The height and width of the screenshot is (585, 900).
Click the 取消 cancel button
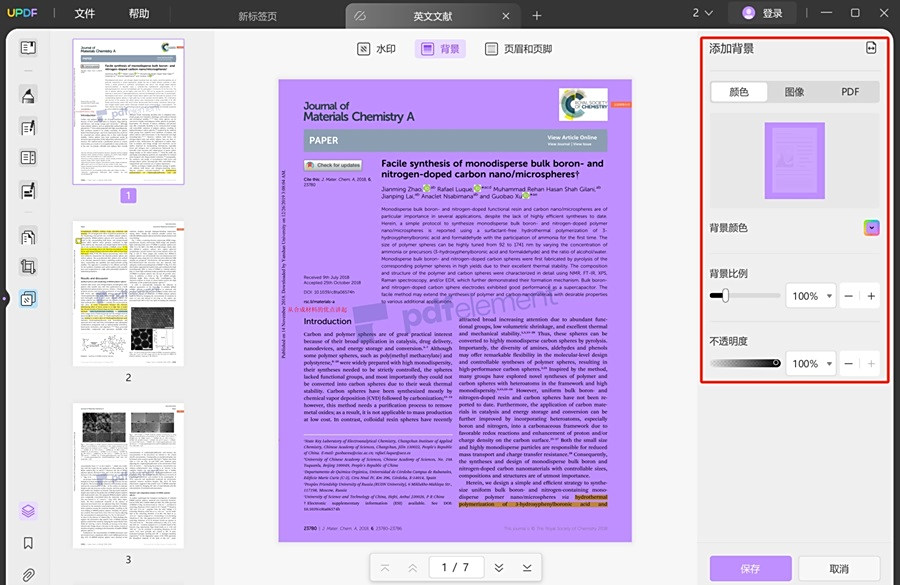pyautogui.click(x=839, y=568)
